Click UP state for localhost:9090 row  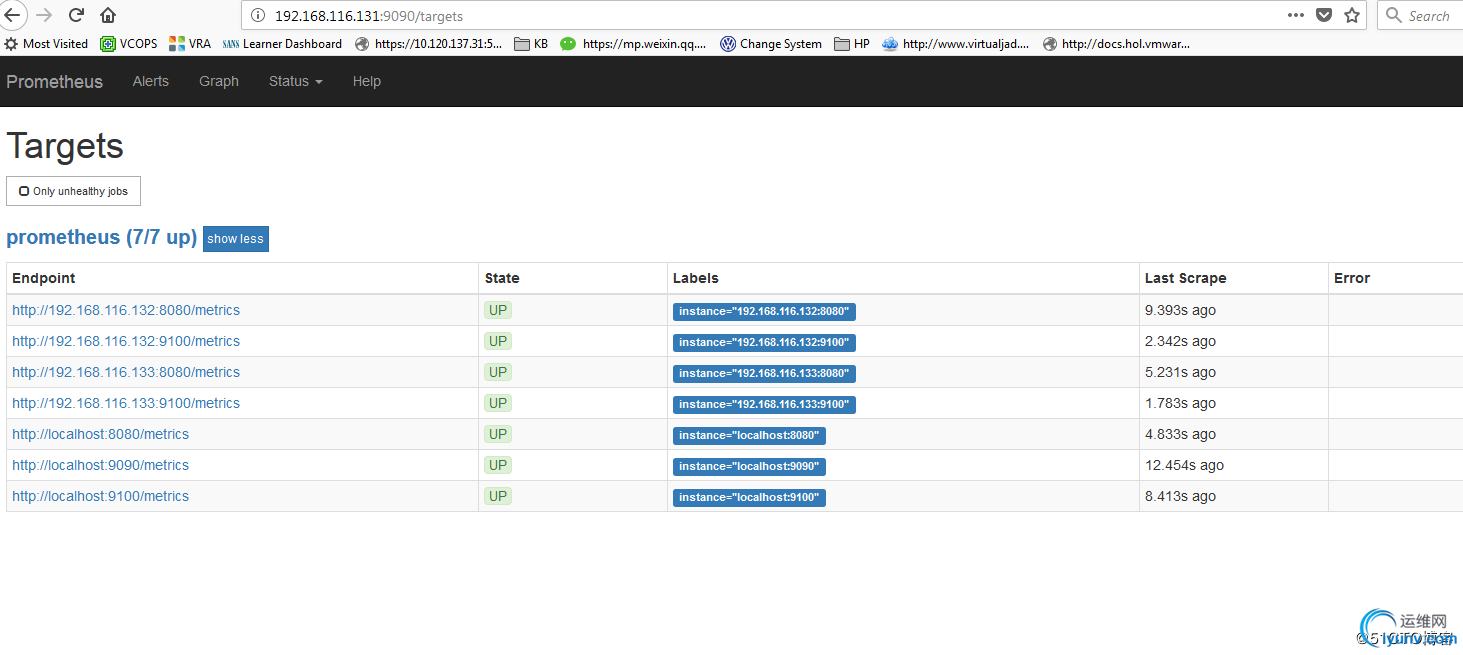click(498, 465)
